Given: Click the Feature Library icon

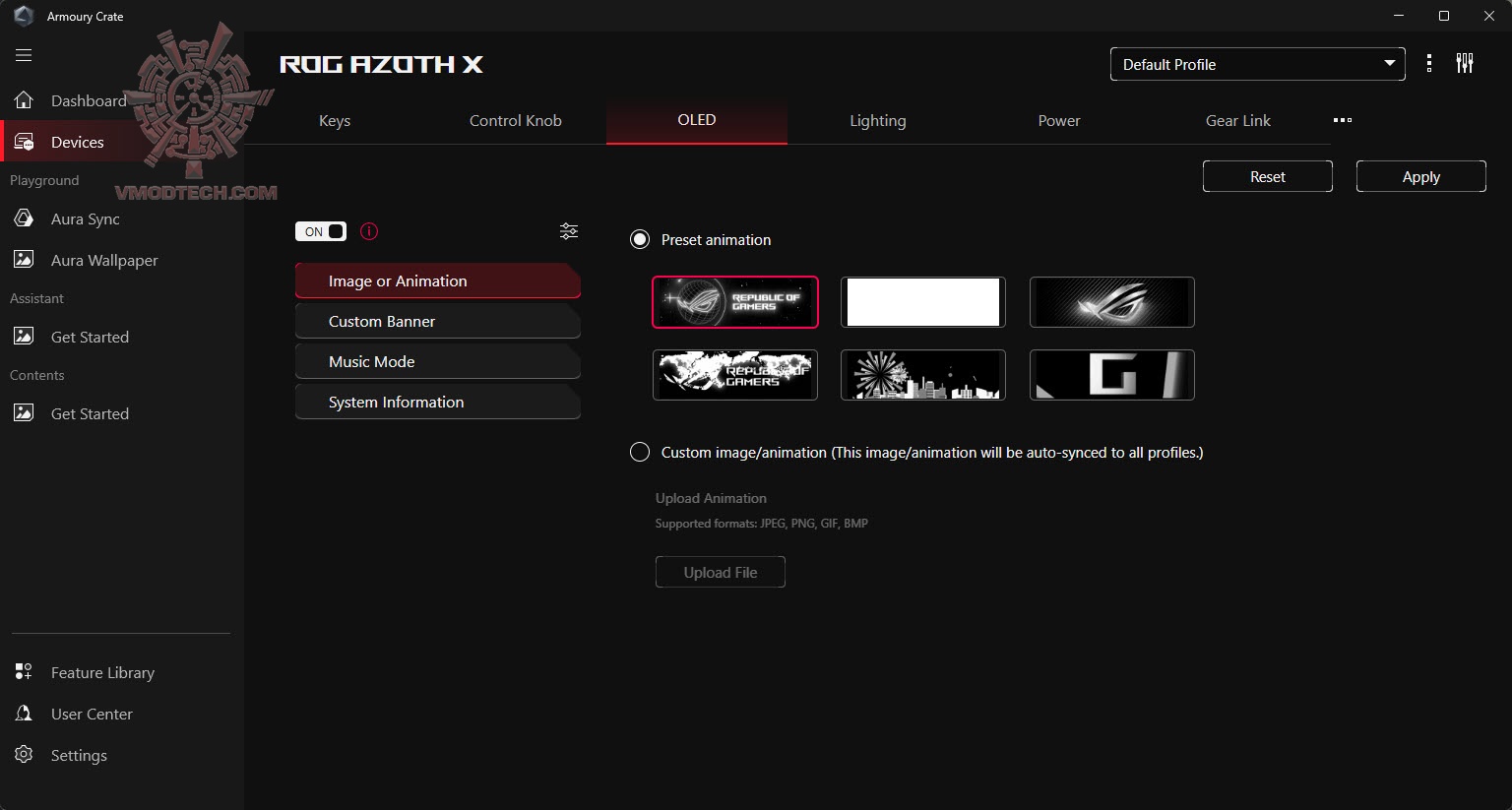Looking at the screenshot, I should click(24, 672).
